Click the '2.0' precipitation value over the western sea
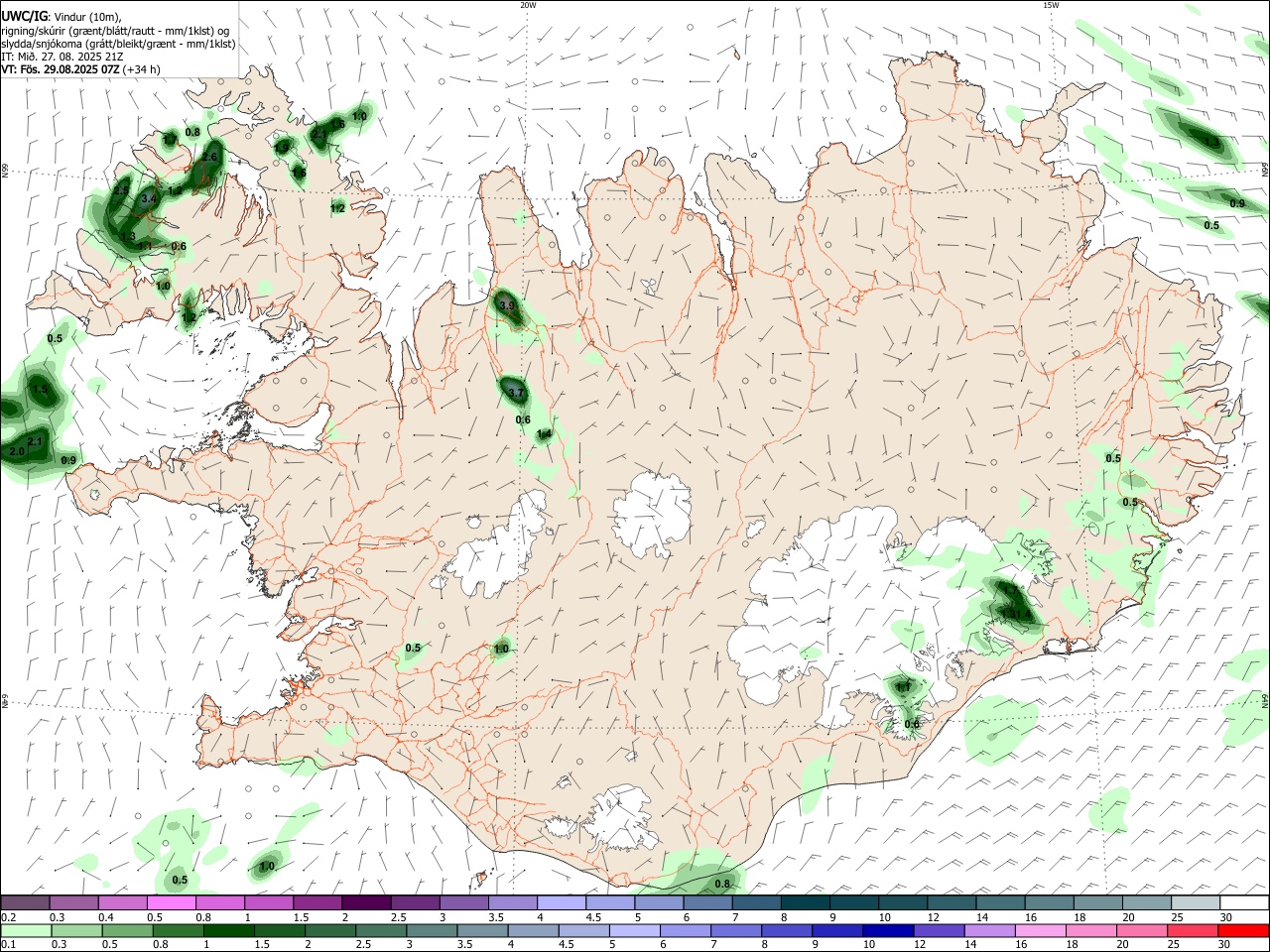1270x952 pixels. tap(17, 451)
